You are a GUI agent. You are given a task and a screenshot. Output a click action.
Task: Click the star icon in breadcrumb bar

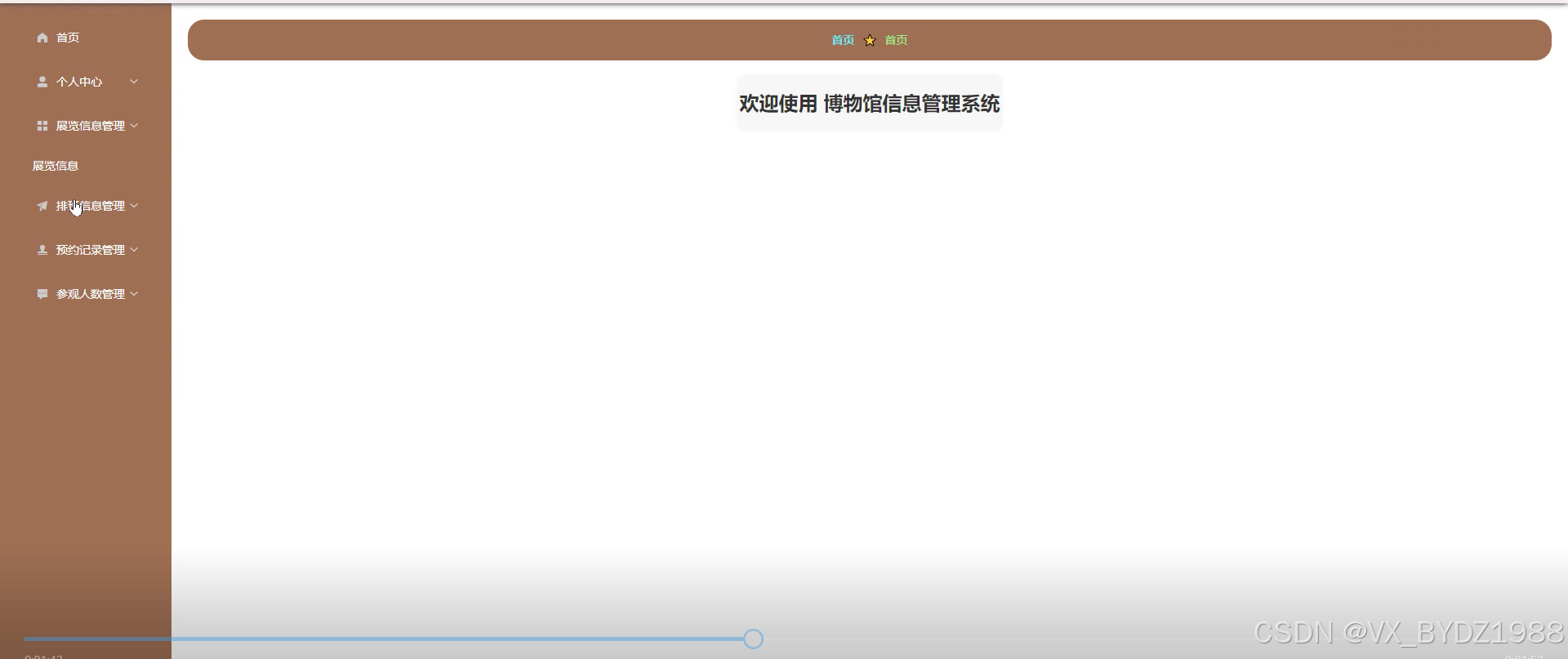[x=870, y=40]
